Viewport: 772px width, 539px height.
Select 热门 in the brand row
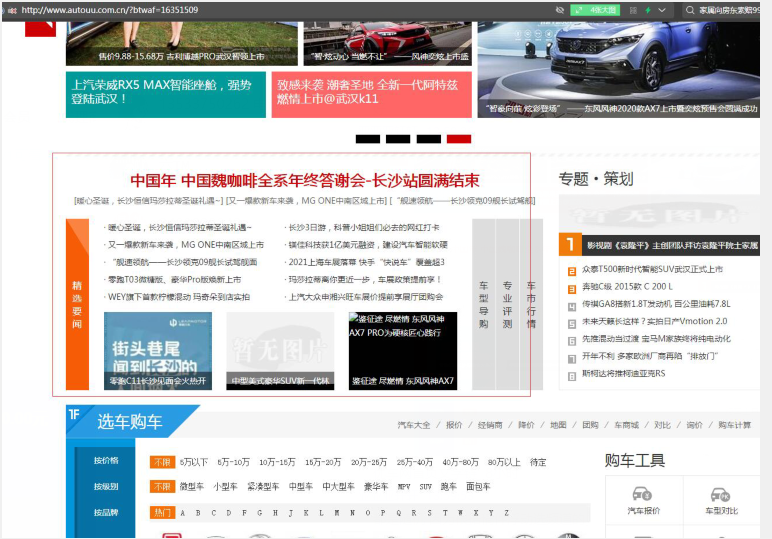tap(162, 513)
